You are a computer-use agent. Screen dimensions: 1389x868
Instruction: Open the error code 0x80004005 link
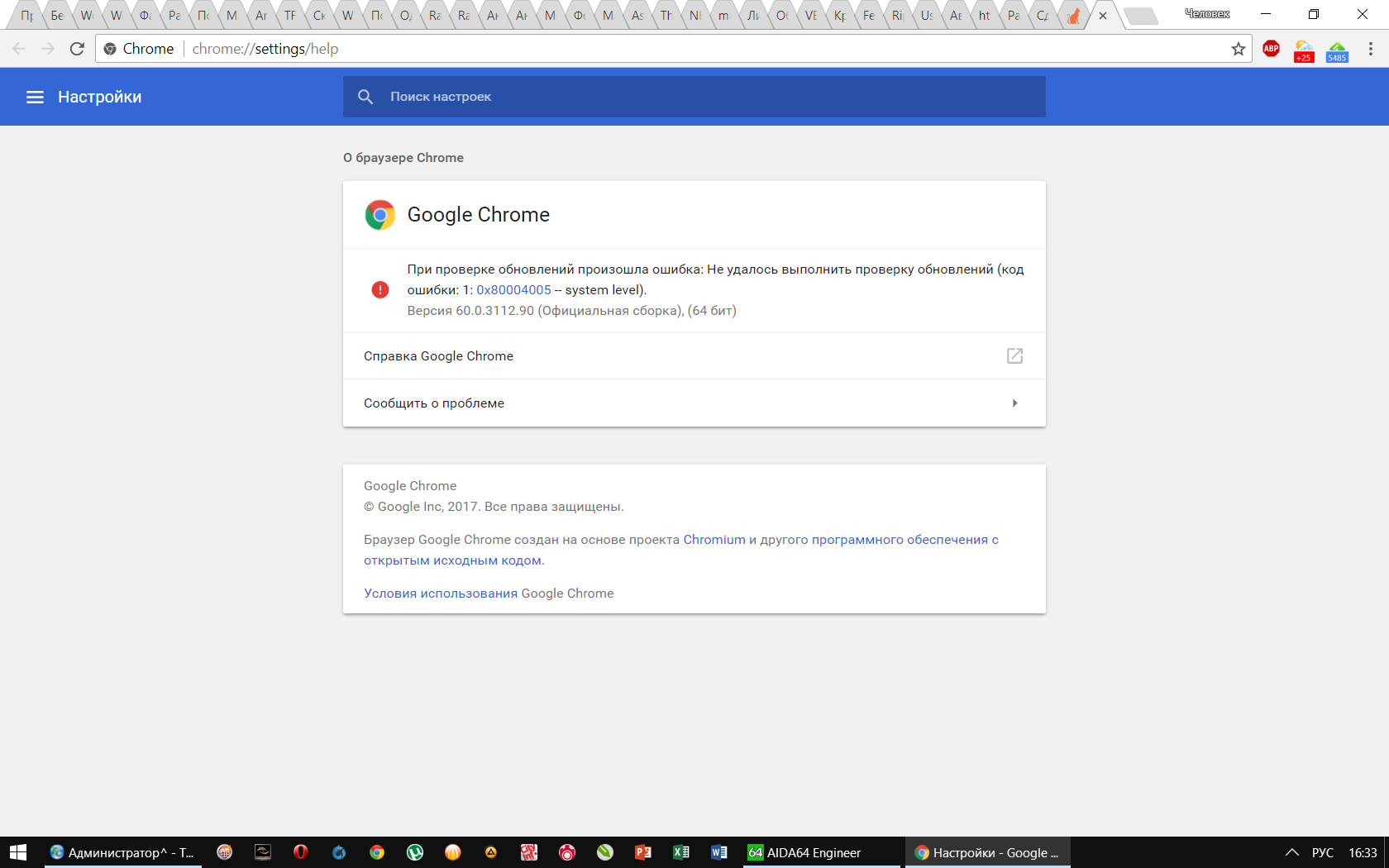(x=513, y=290)
